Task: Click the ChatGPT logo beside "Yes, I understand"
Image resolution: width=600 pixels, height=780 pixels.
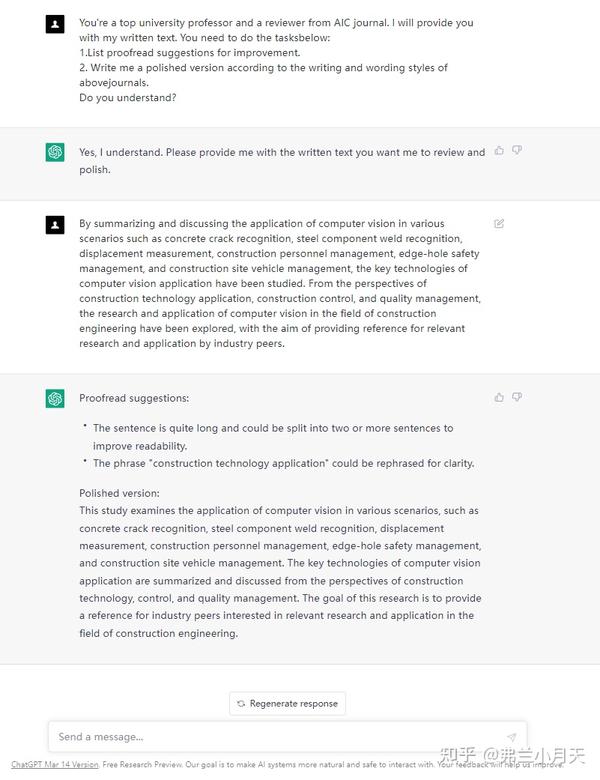Action: point(55,153)
